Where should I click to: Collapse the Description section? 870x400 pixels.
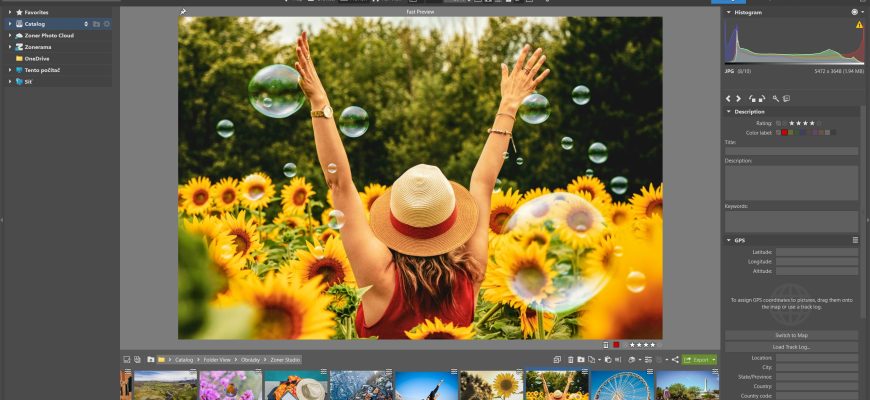pyautogui.click(x=729, y=112)
